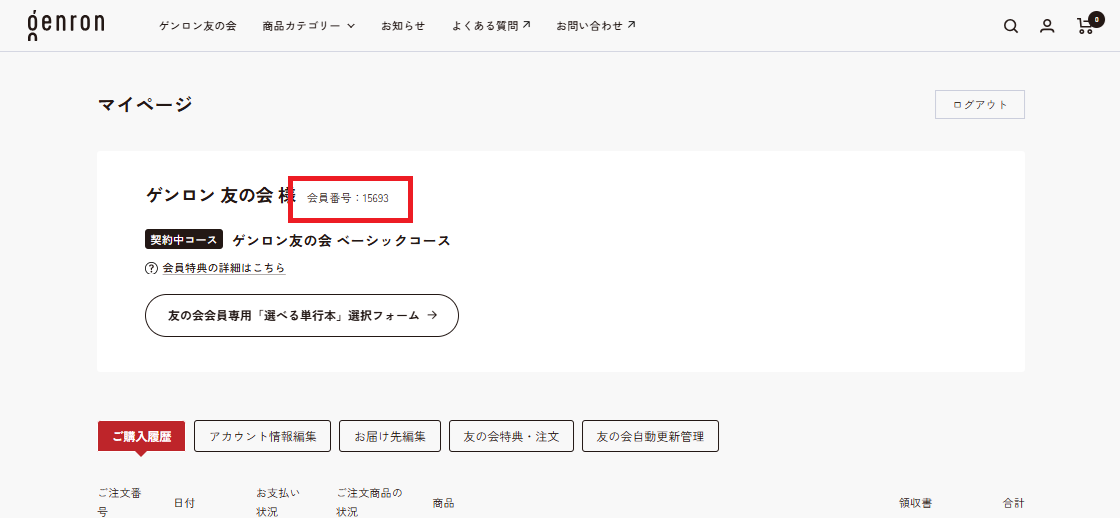Open 会員特典の詳細はこちら link
1120x518 pixels.
[x=224, y=269]
